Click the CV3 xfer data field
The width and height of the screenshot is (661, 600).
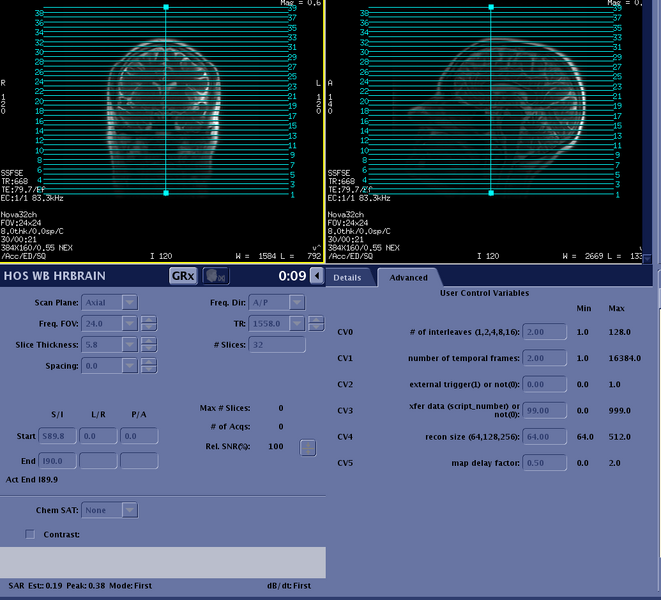(x=544, y=410)
